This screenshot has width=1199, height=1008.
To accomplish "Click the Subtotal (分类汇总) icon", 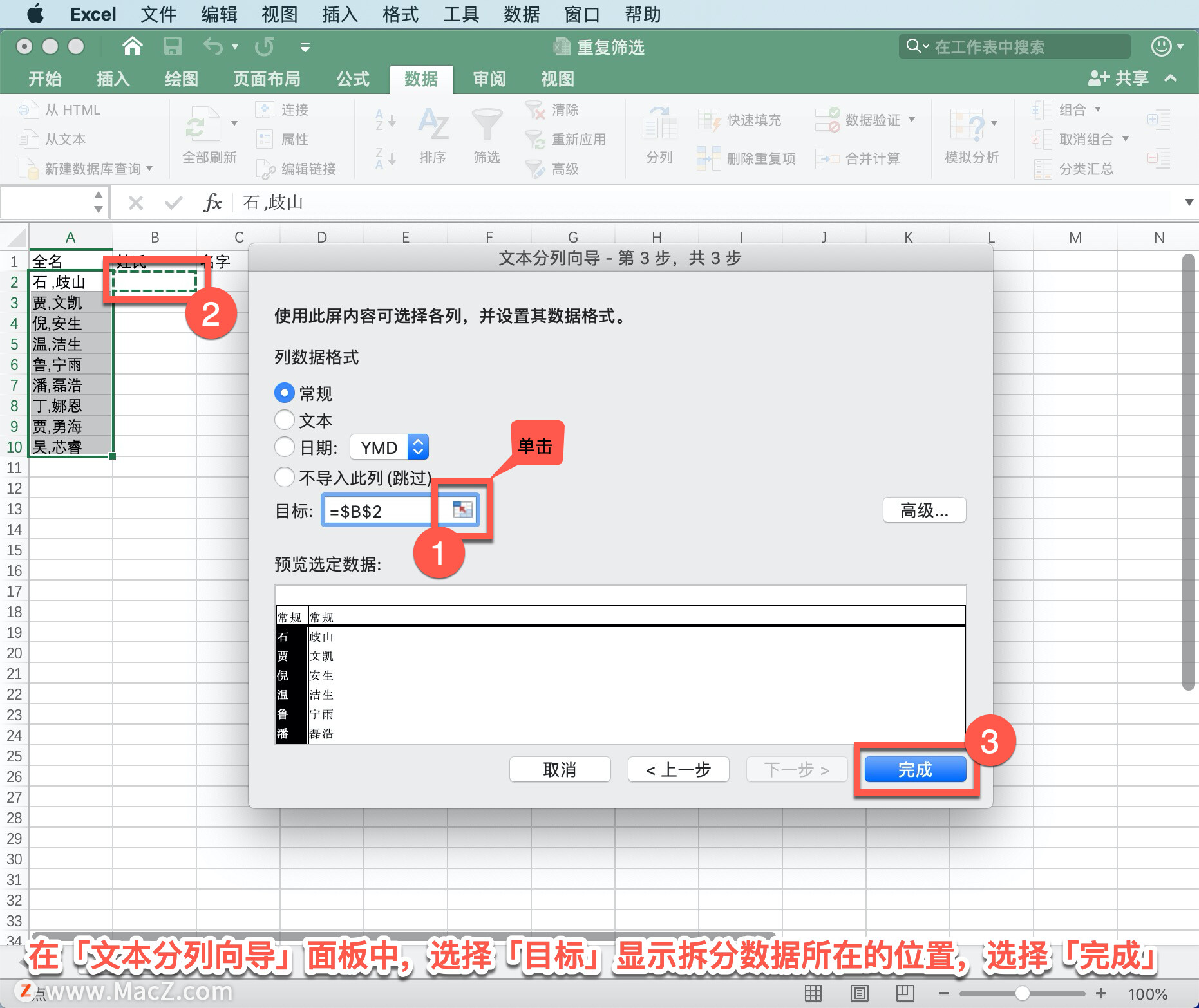I will pyautogui.click(x=1043, y=169).
